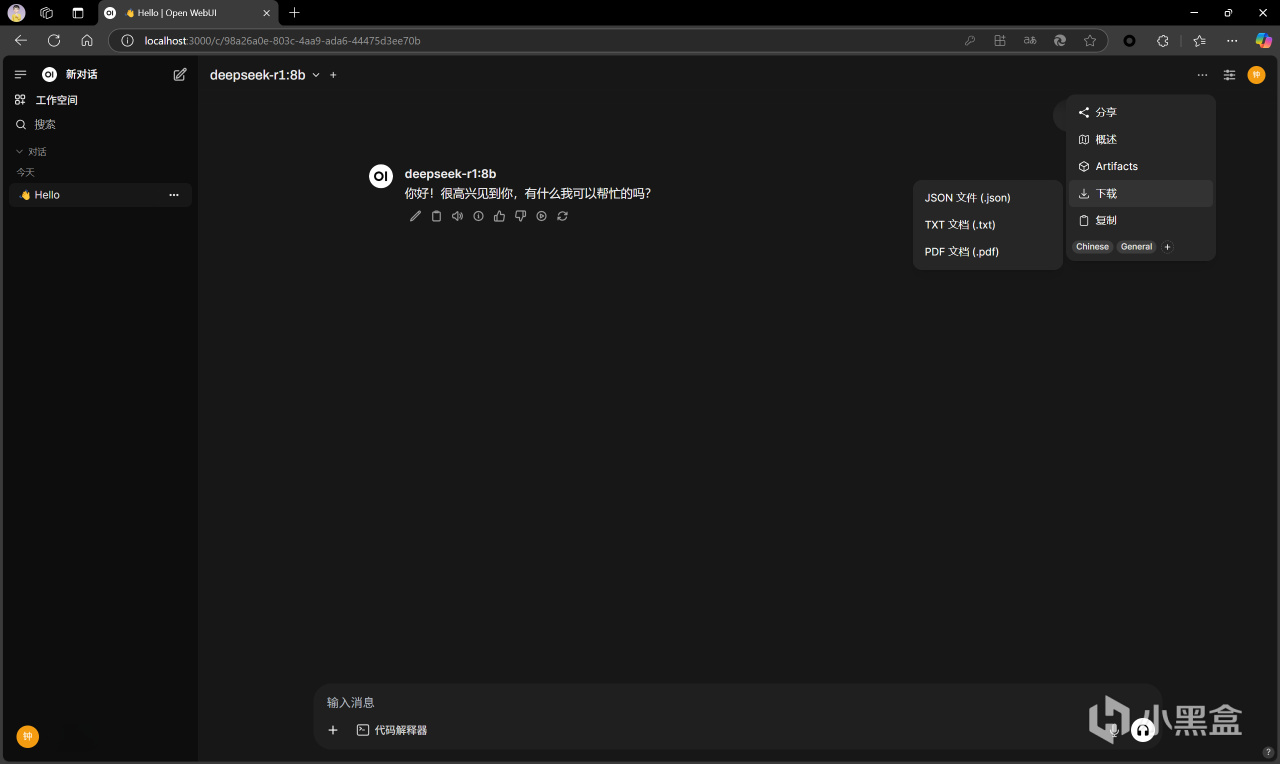Viewport: 1280px width, 764px height.
Task: Choose Artifacts in the chat menu
Action: coord(1141,167)
